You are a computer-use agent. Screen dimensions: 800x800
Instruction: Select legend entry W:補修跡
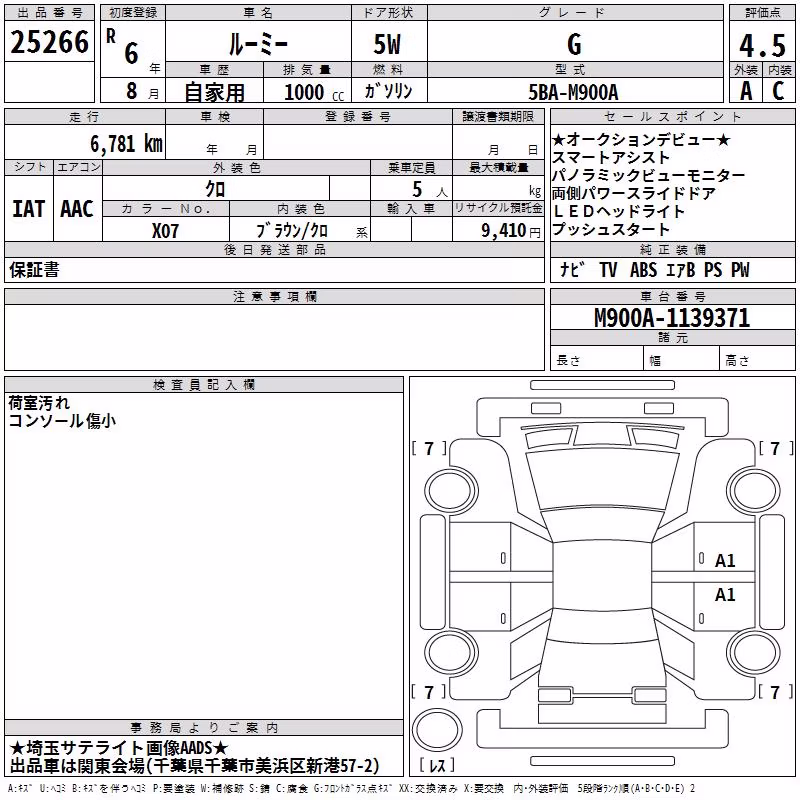tap(222, 788)
